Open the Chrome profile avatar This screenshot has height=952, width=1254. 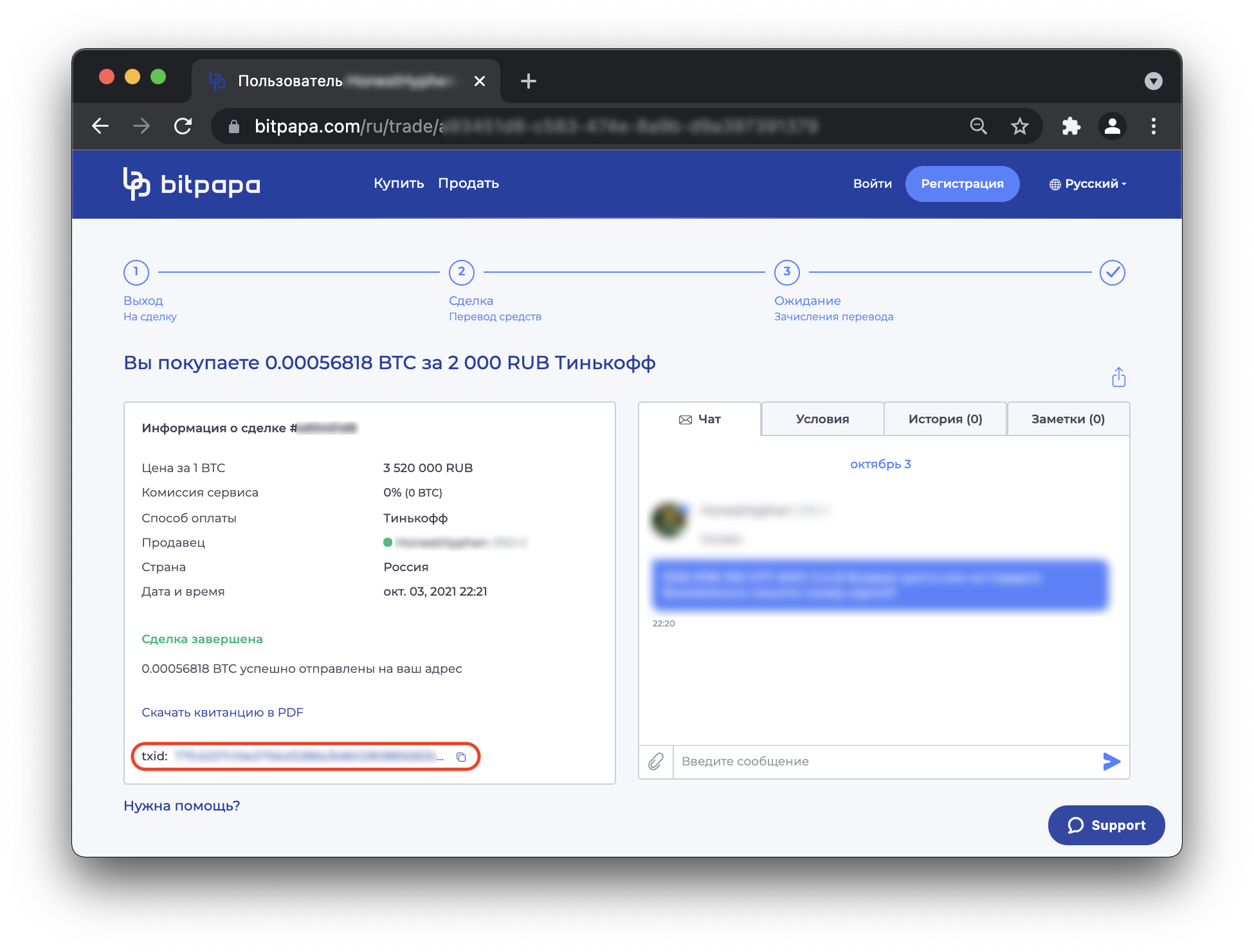1112,126
